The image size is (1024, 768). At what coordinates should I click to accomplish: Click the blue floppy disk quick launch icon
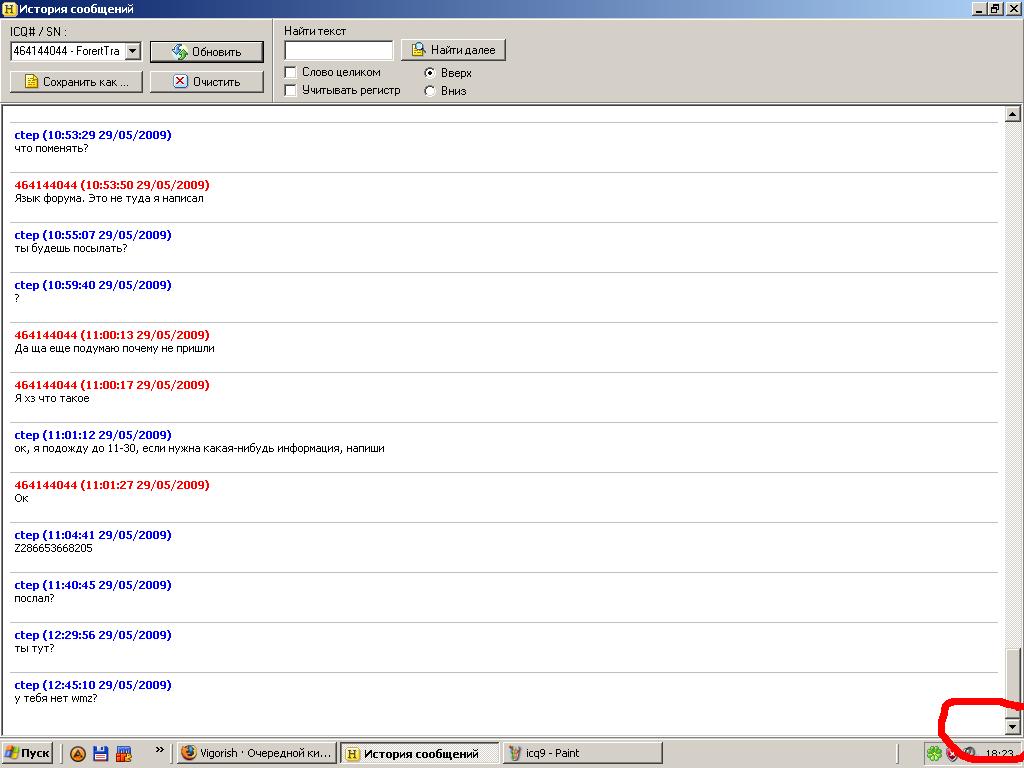(101, 754)
